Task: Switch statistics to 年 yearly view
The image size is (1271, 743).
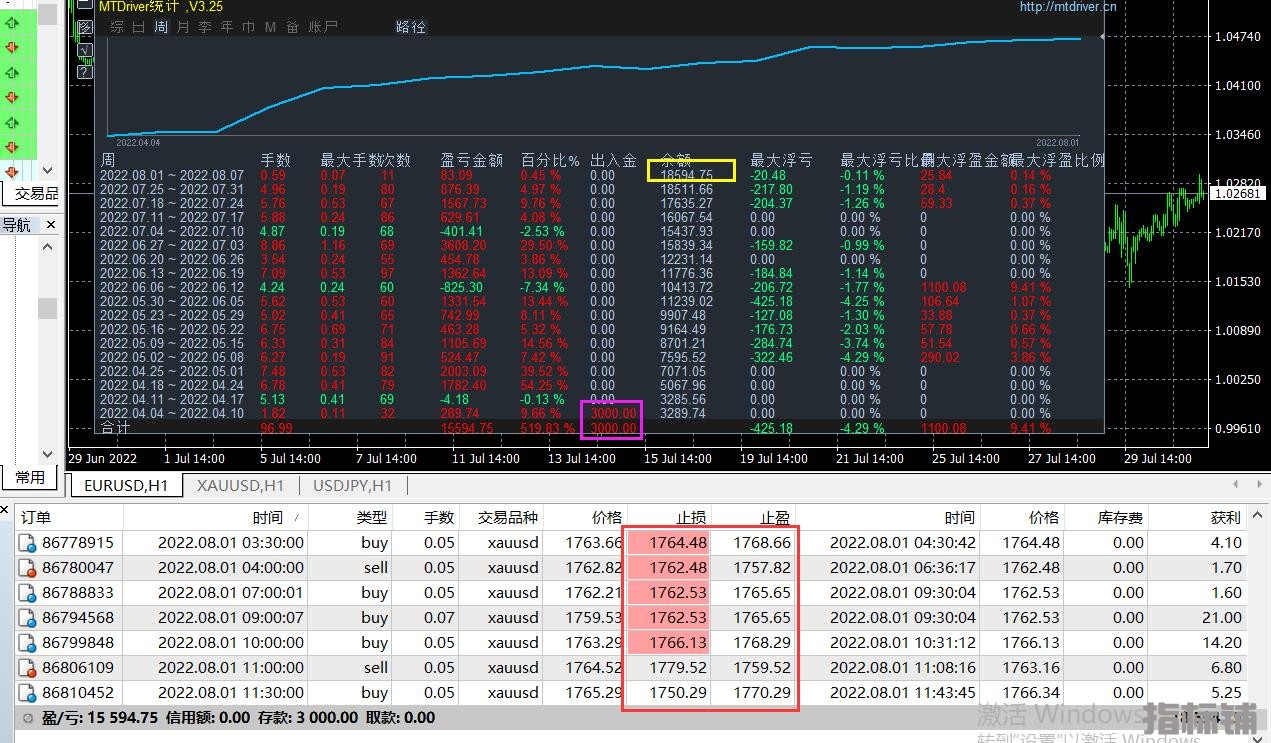Action: 227,27
